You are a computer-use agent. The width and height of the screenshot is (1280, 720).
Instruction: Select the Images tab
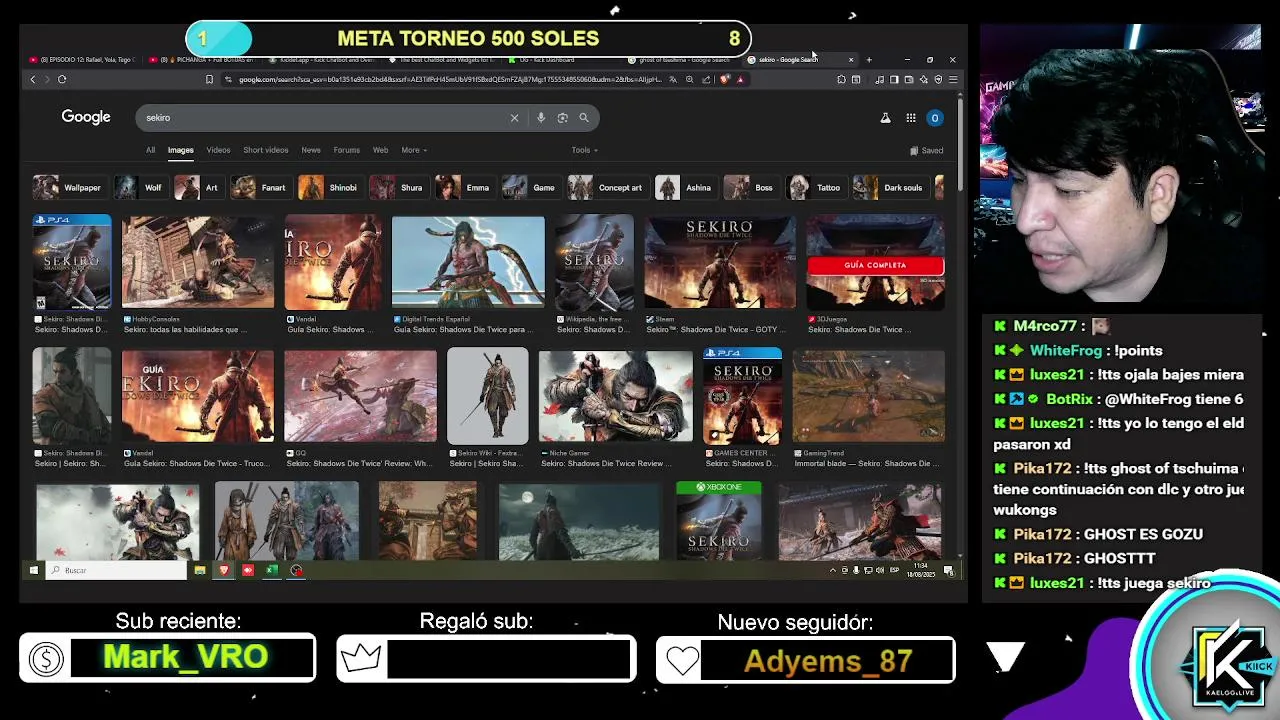click(180, 150)
